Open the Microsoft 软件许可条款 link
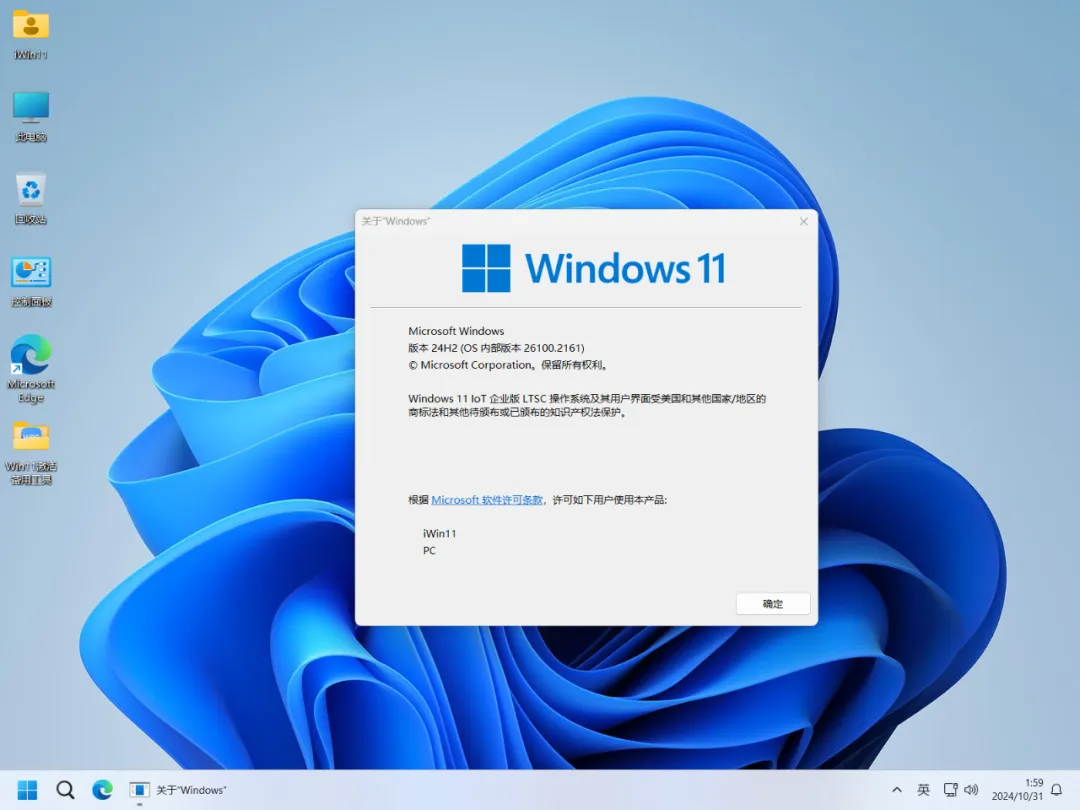The image size is (1080, 810). pos(487,499)
